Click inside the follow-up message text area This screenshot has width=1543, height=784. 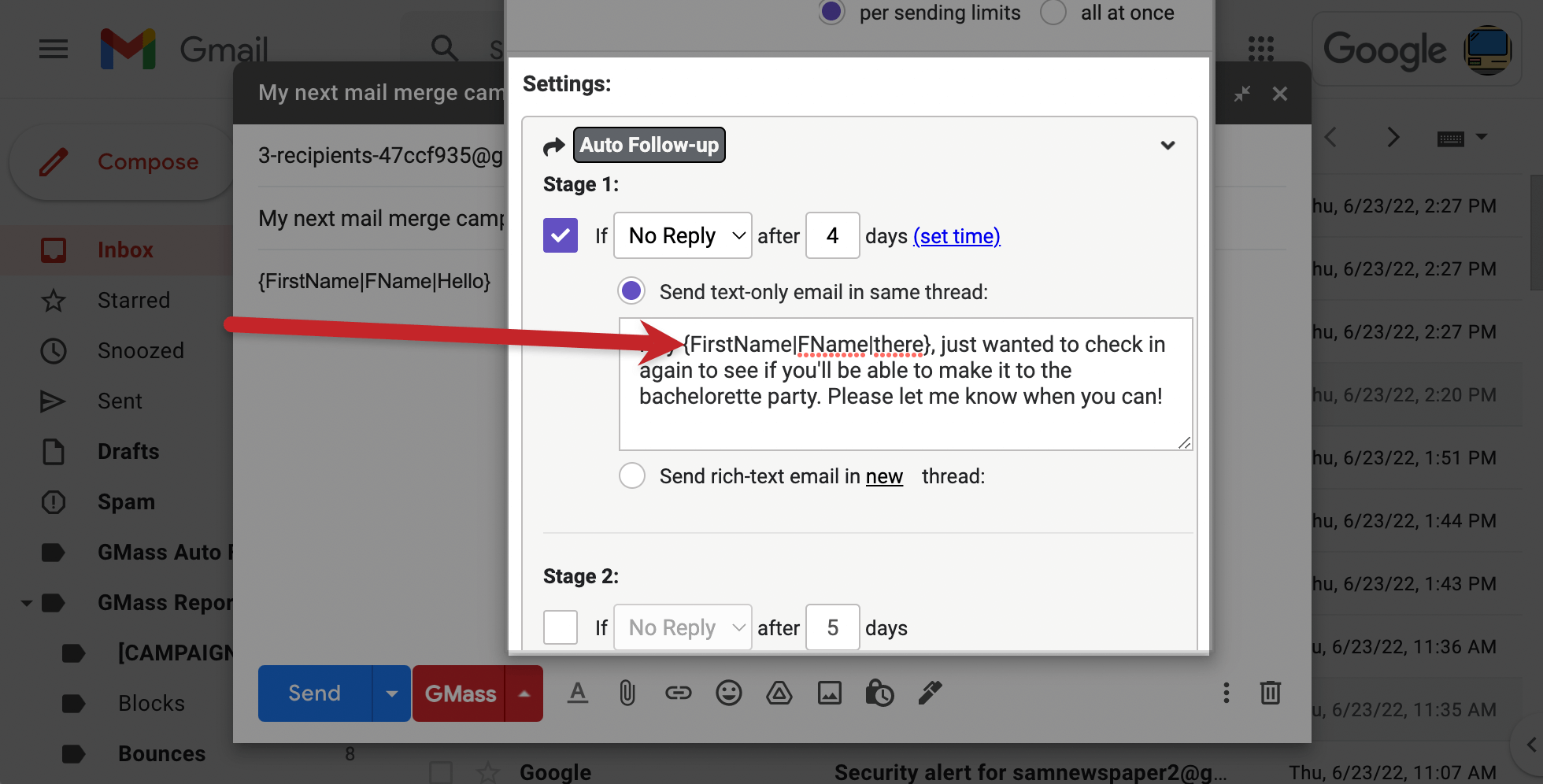[905, 384]
